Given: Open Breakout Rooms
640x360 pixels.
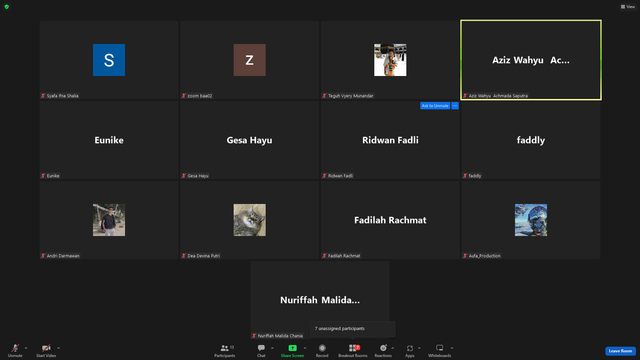Looking at the screenshot, I should tap(353, 350).
